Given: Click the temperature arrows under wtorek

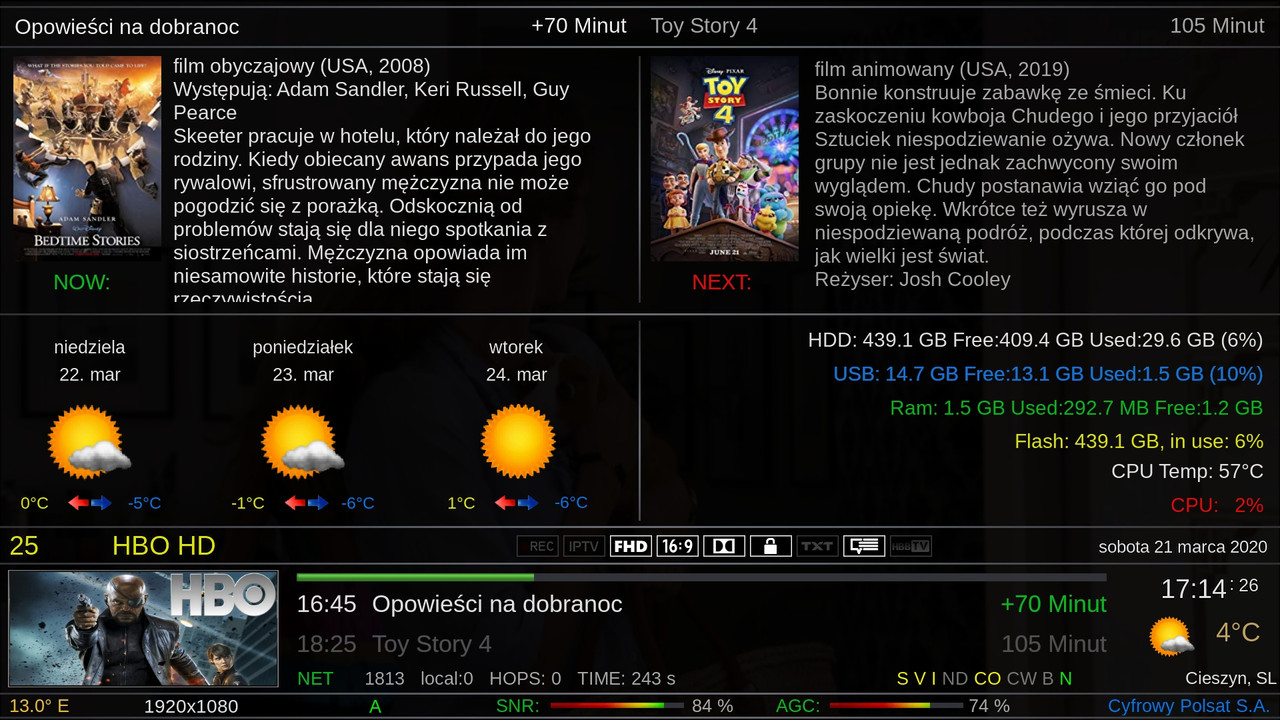Looking at the screenshot, I should pos(516,503).
